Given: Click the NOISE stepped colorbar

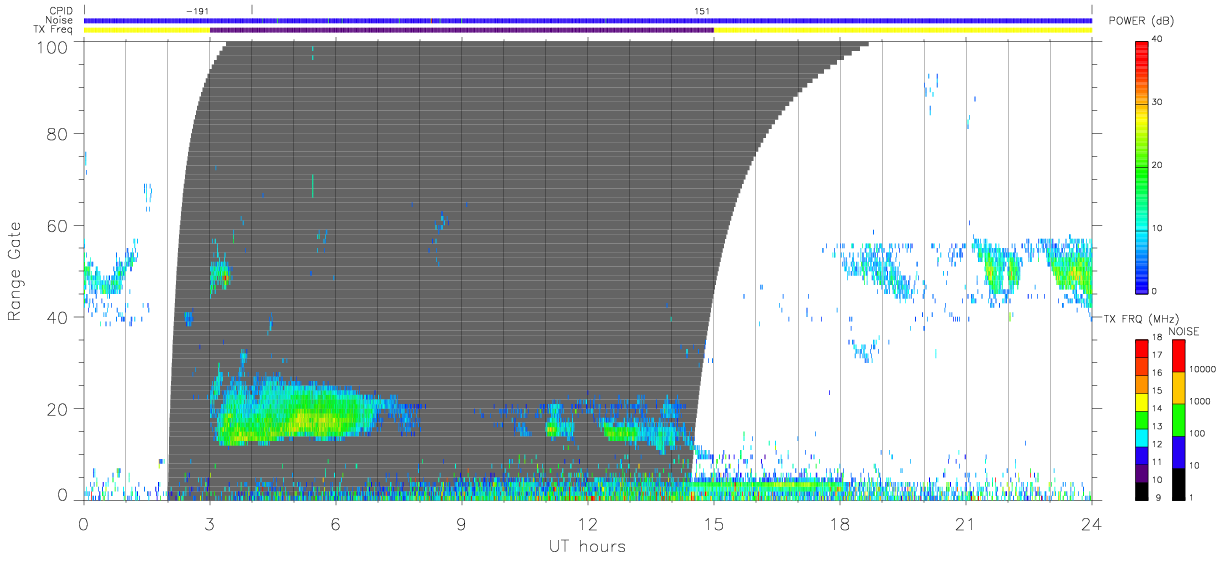Looking at the screenshot, I should click(1177, 420).
